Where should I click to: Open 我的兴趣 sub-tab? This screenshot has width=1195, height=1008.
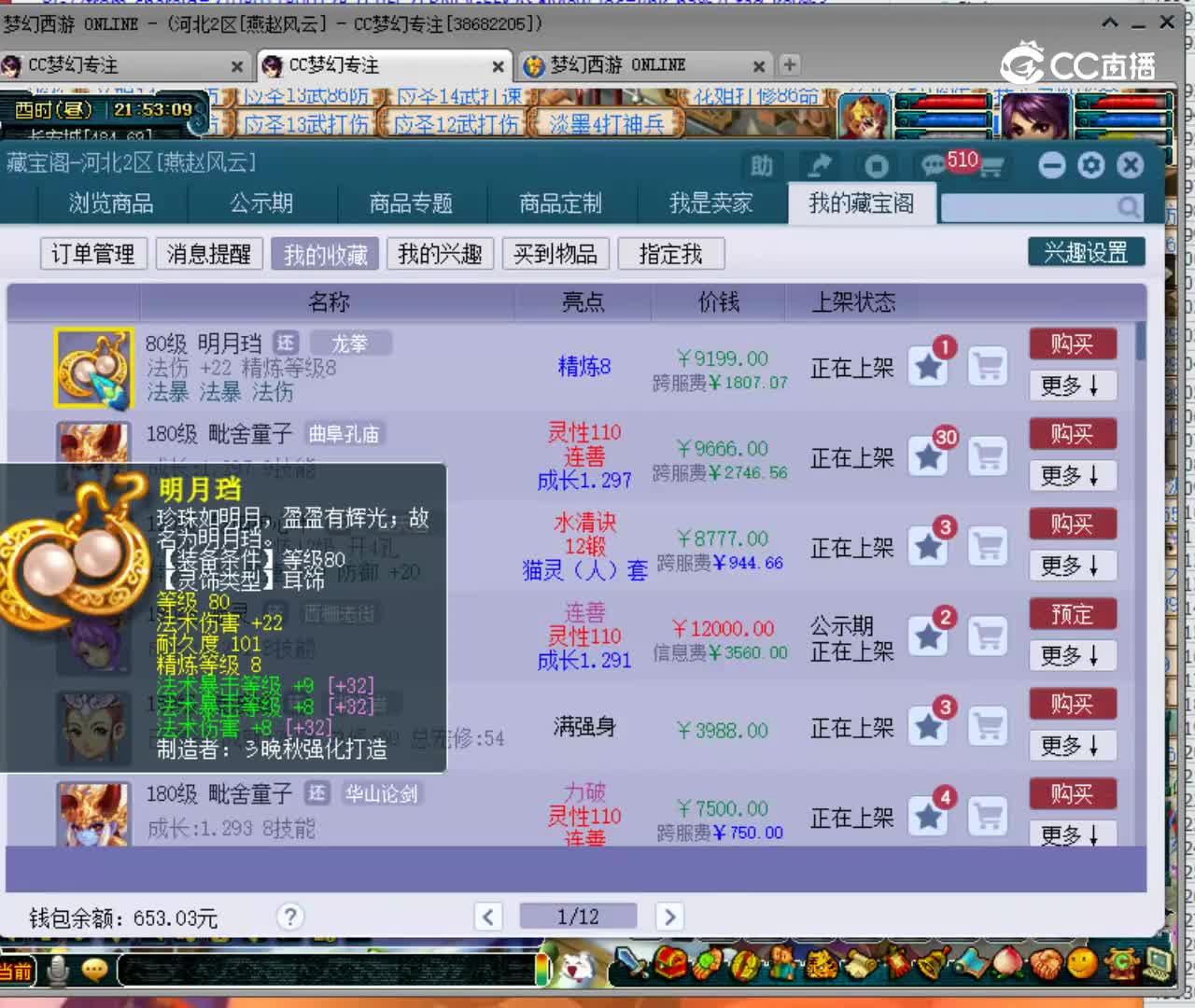tap(440, 254)
